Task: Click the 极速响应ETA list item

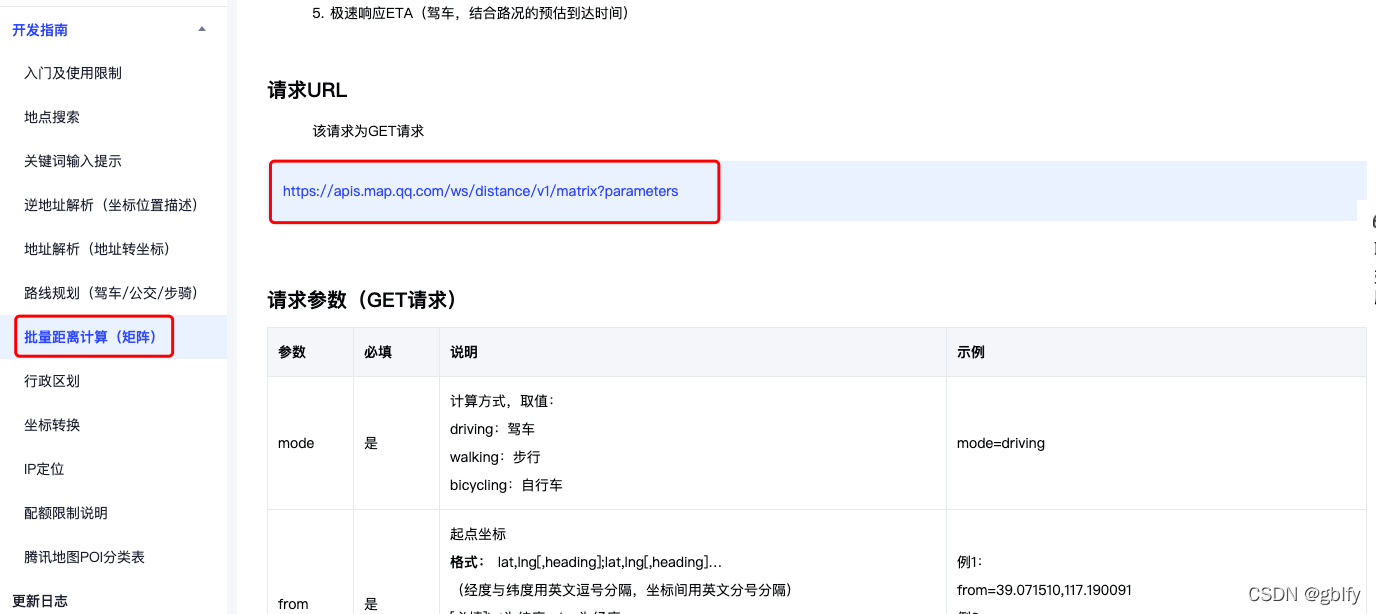Action: pos(470,13)
